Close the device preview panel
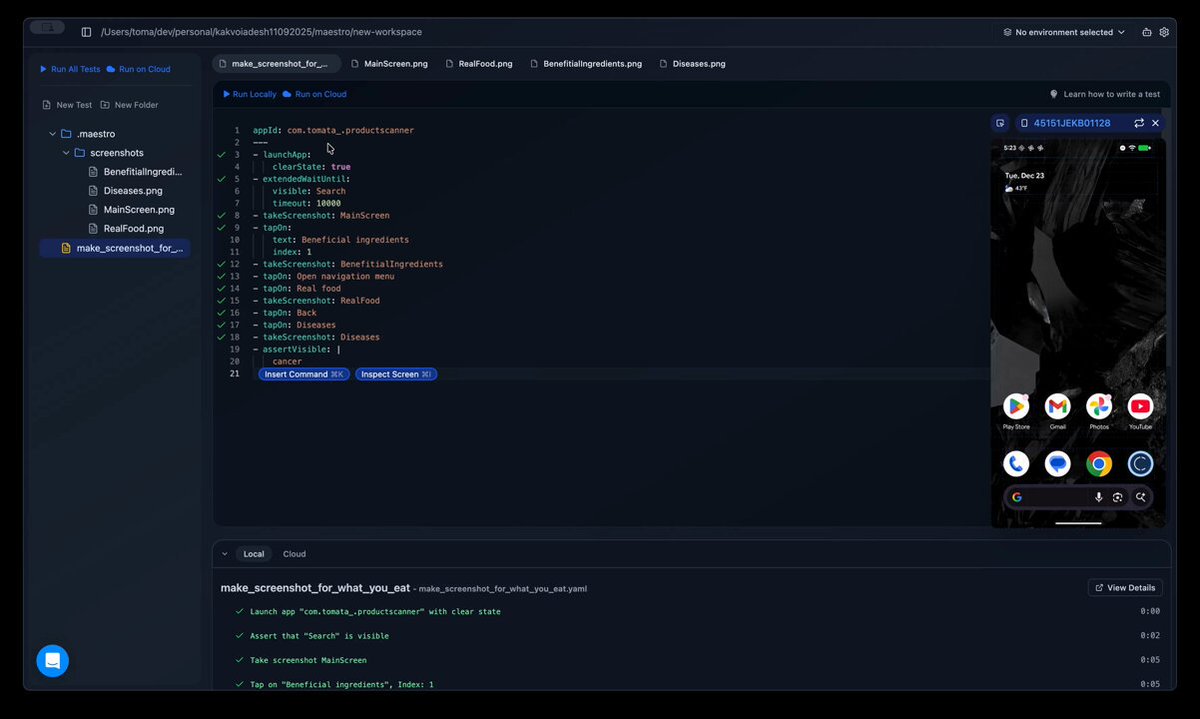This screenshot has height=719, width=1200. [1156, 123]
